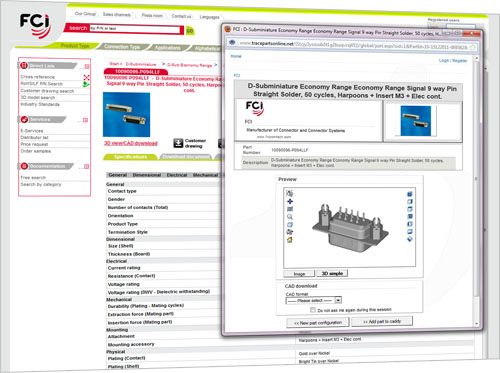Click the popup's vertical scrollbar

pos(476,190)
